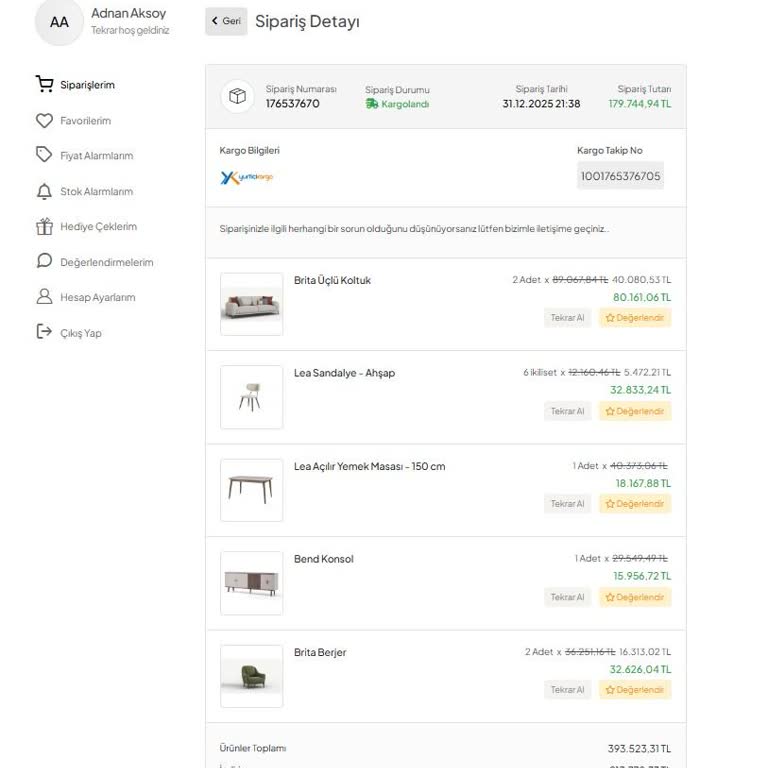Reorder Lea Açılır Yemek Masası Tekrar Al
Screen dimensions: 768x768
(568, 504)
